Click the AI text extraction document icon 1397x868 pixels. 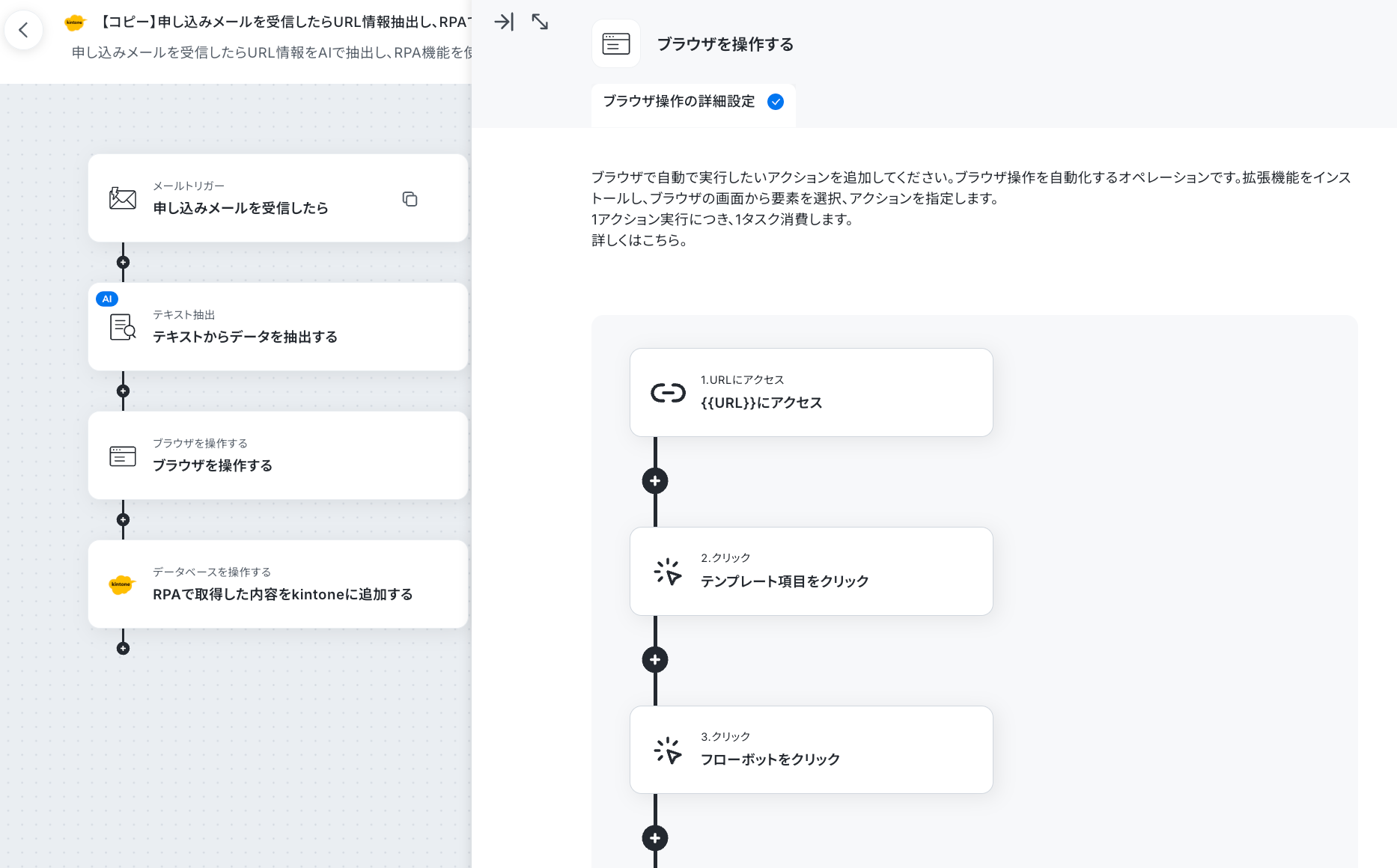123,327
